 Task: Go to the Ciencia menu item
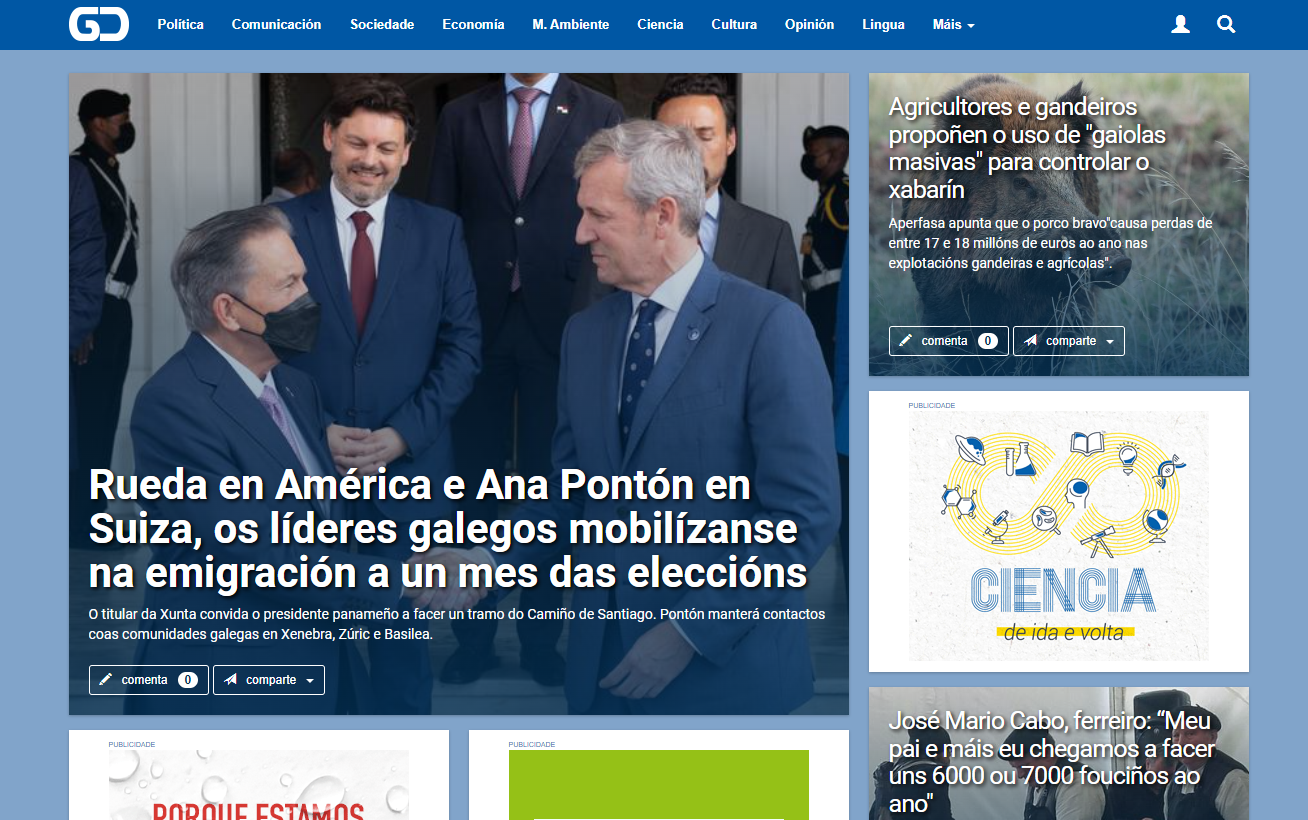660,25
